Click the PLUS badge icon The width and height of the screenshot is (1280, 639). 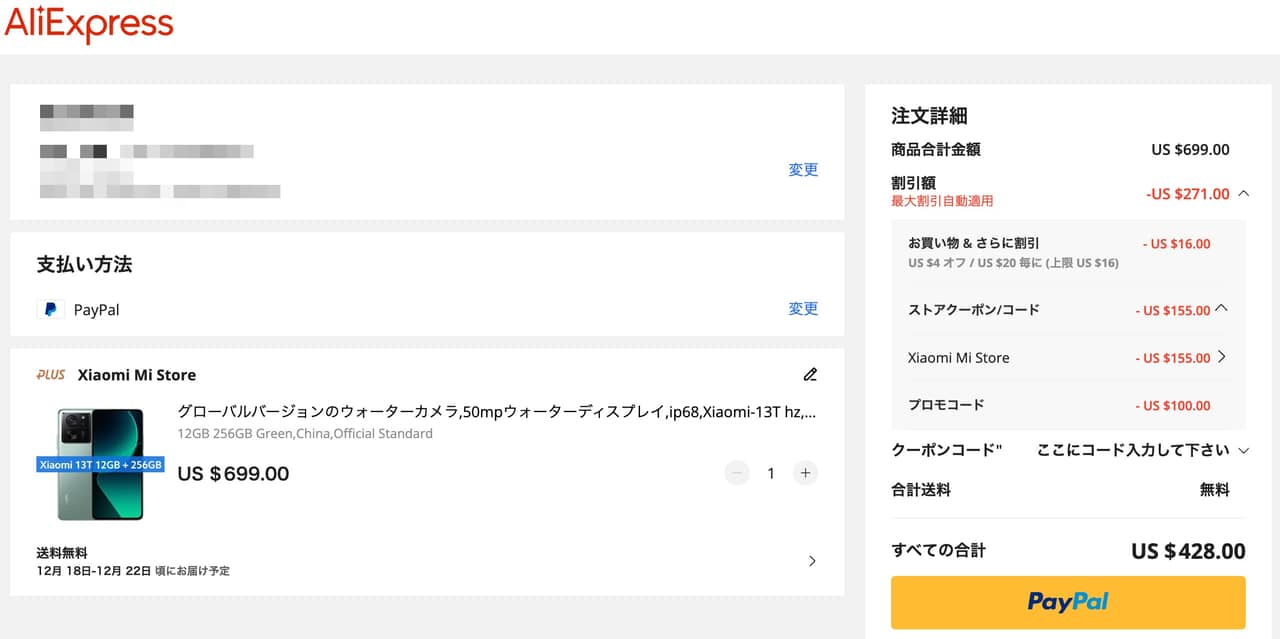(x=51, y=375)
